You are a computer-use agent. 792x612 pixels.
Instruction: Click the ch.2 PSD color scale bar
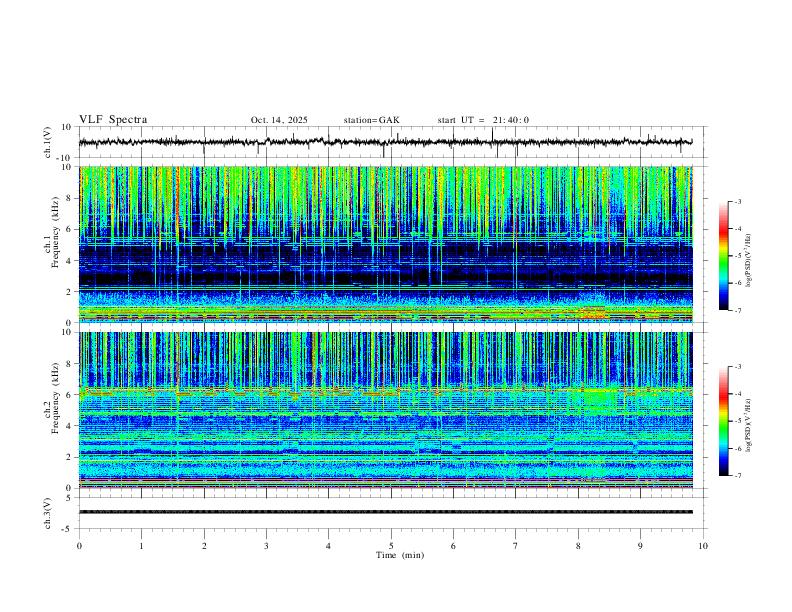pos(724,421)
